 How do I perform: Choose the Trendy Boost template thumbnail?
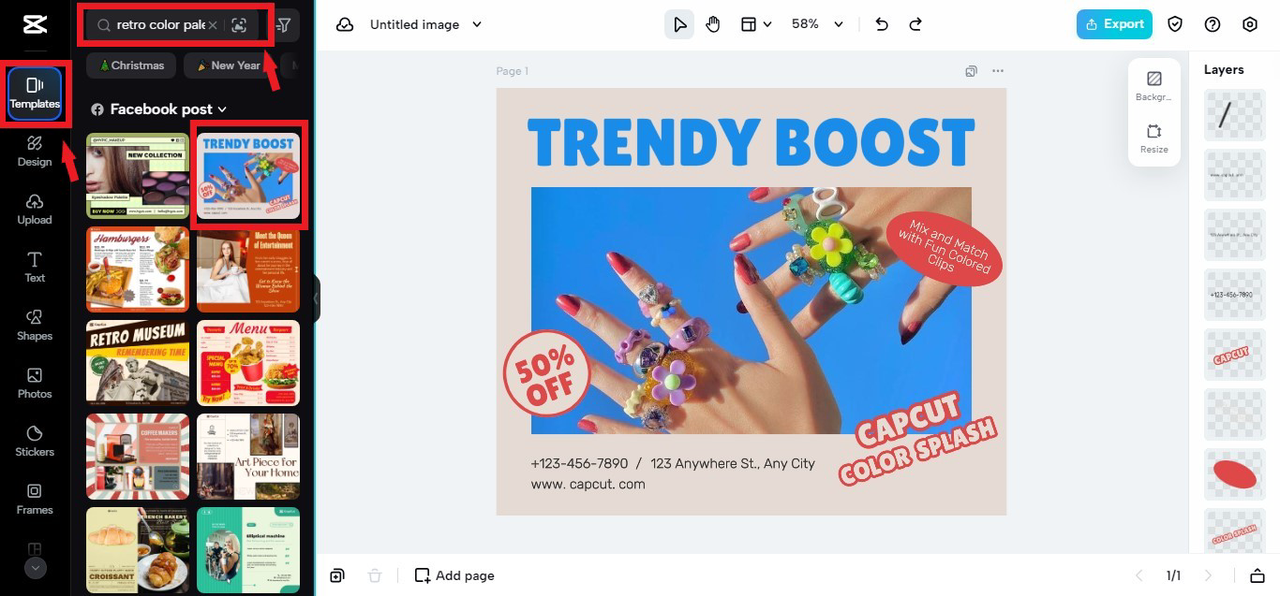click(x=248, y=176)
